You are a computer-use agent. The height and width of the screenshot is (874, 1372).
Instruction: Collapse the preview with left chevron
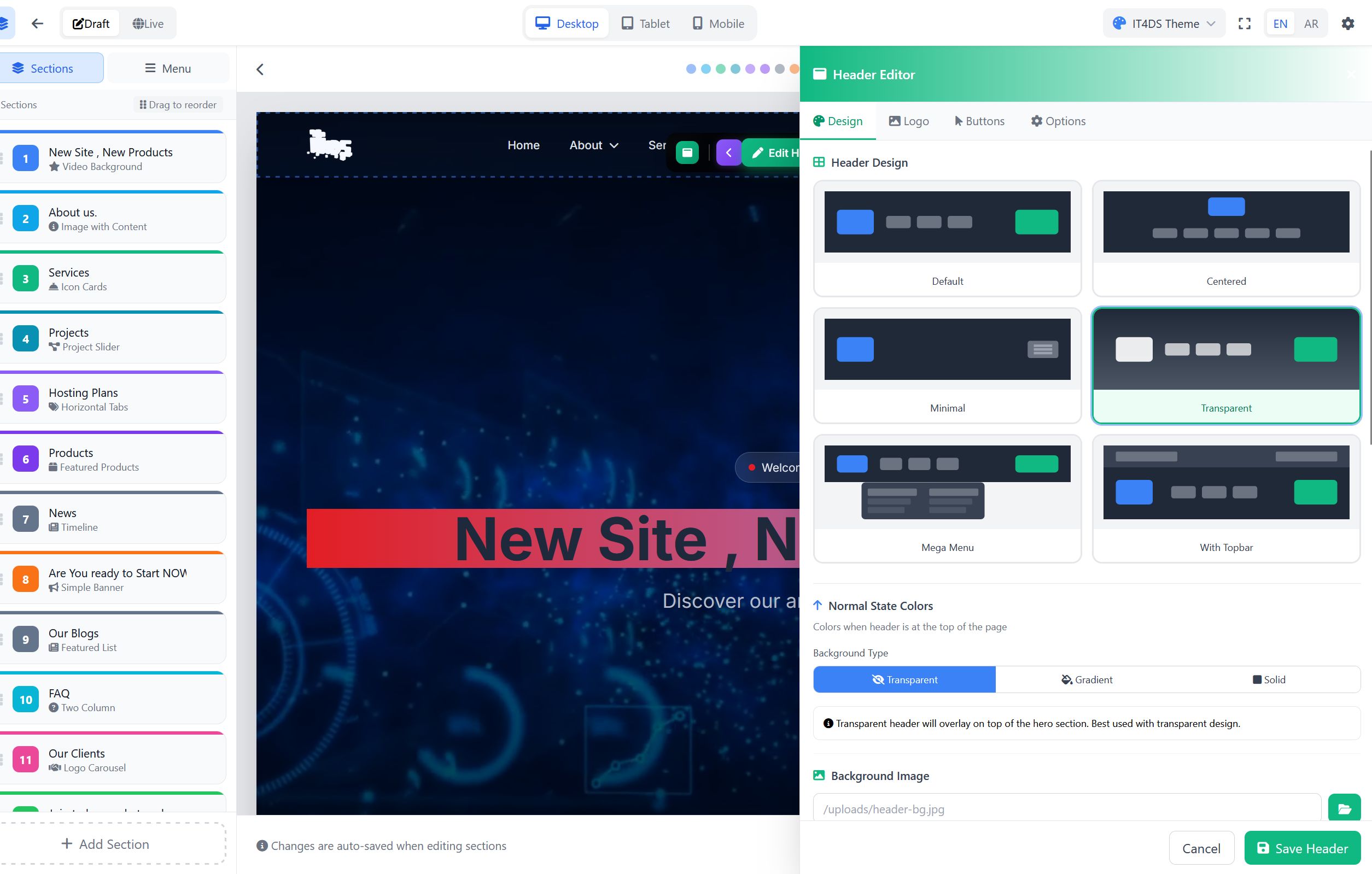click(260, 69)
